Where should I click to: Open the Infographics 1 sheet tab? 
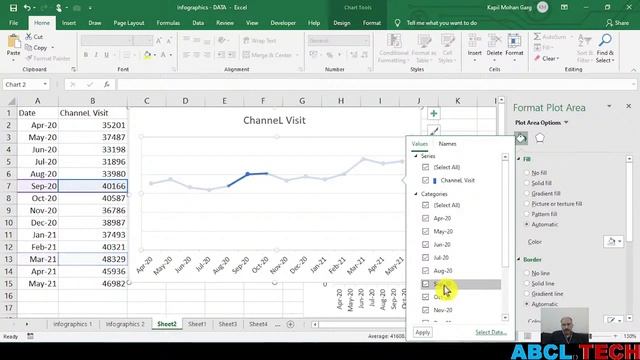(73, 324)
